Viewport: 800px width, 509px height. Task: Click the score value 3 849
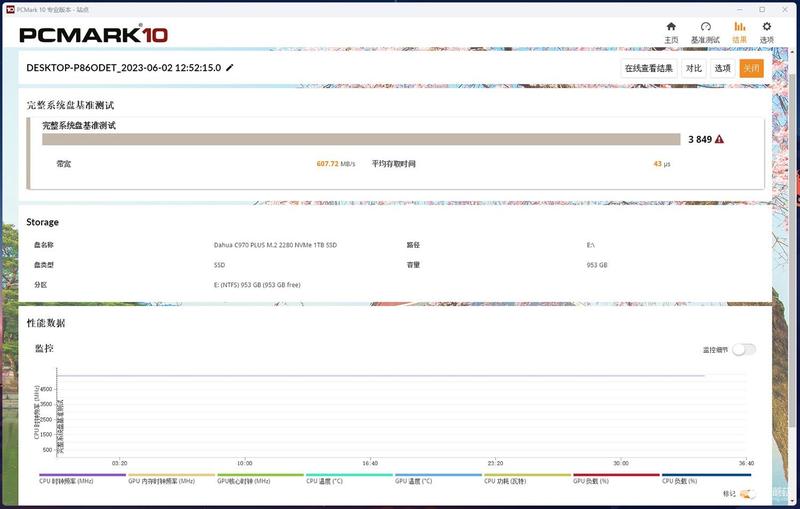pyautogui.click(x=699, y=139)
